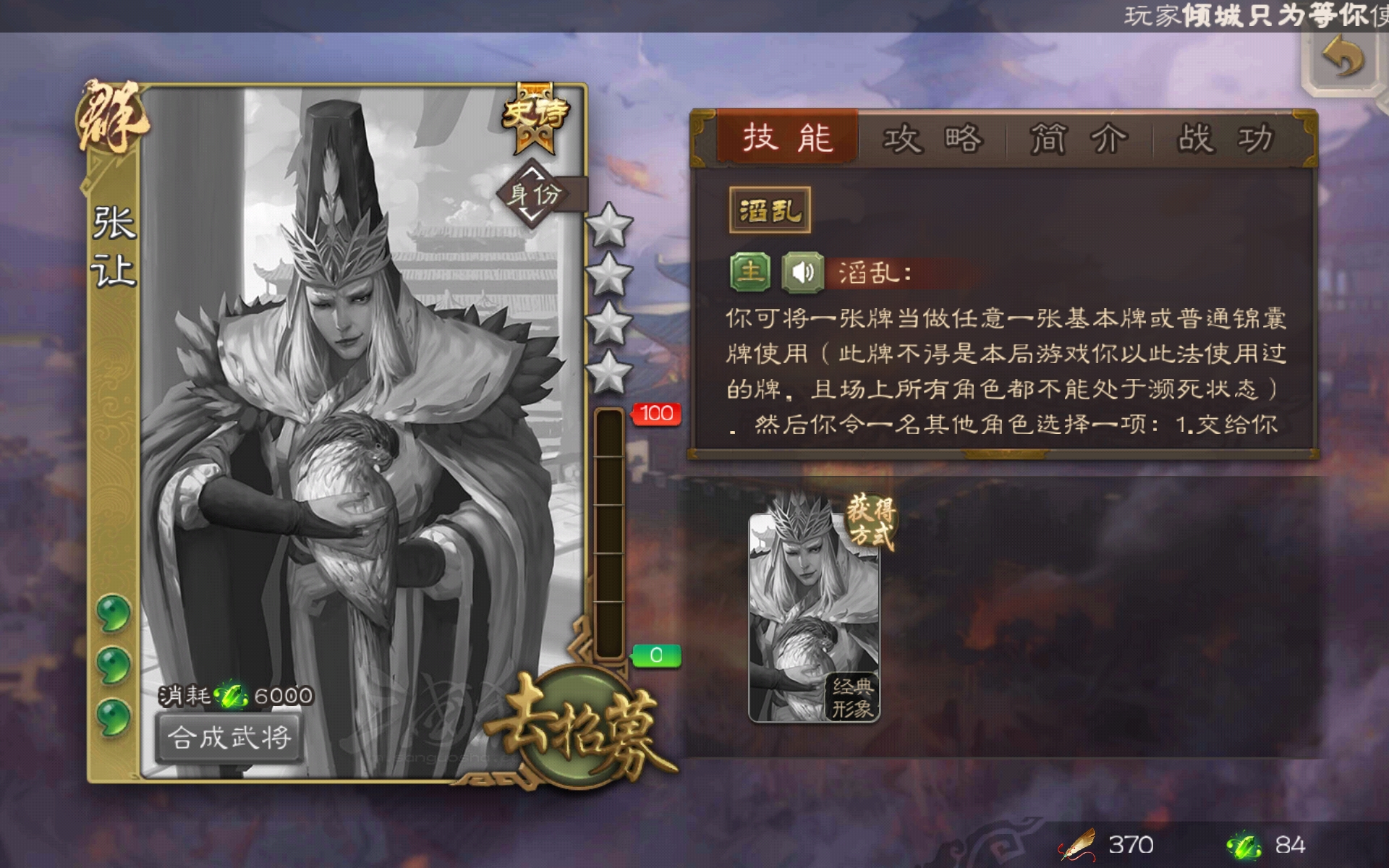This screenshot has width=1389, height=868.
Task: Click the 史诗 epic rarity badge
Action: pyautogui.click(x=535, y=119)
